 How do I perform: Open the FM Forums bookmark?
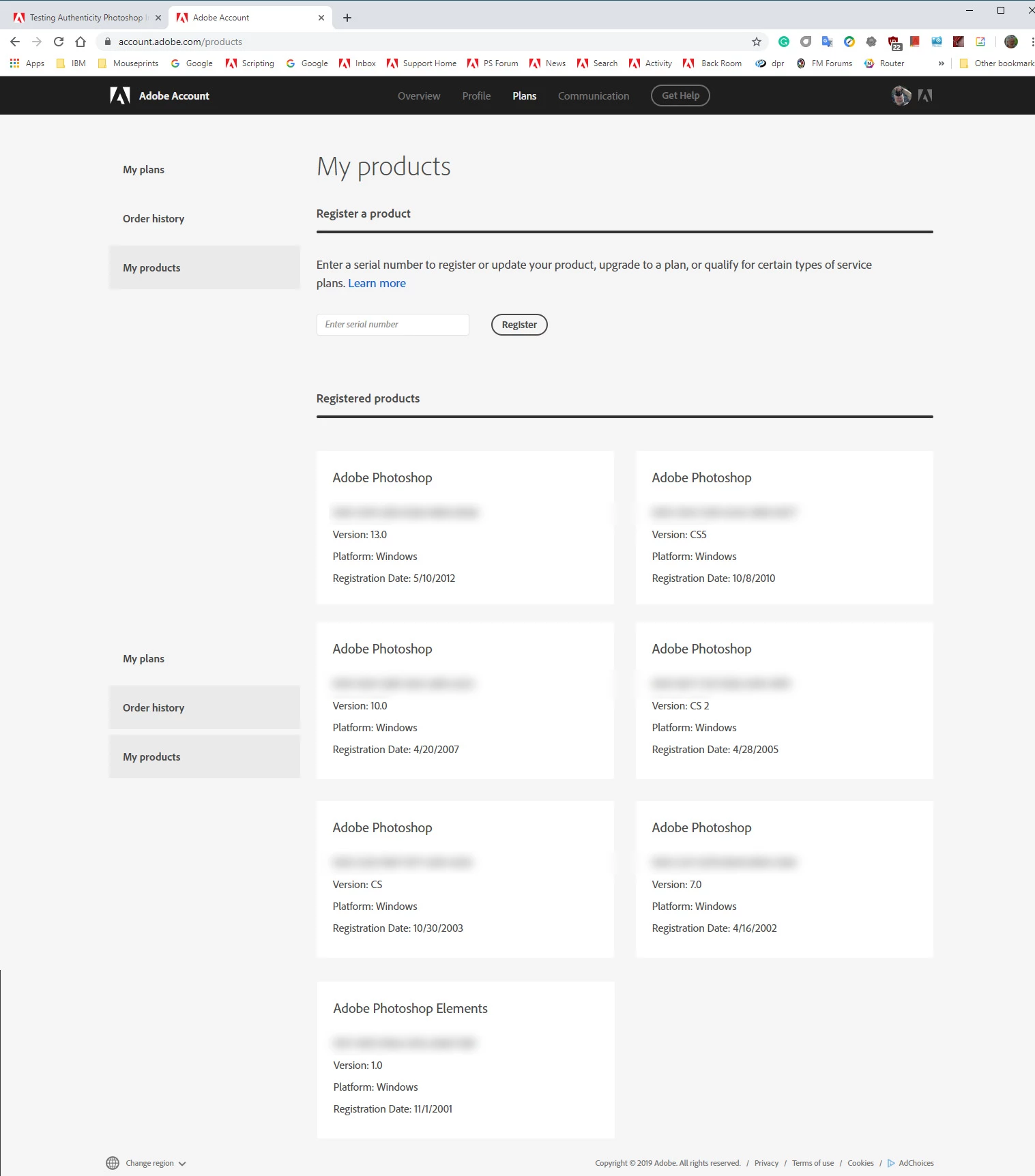coord(824,63)
